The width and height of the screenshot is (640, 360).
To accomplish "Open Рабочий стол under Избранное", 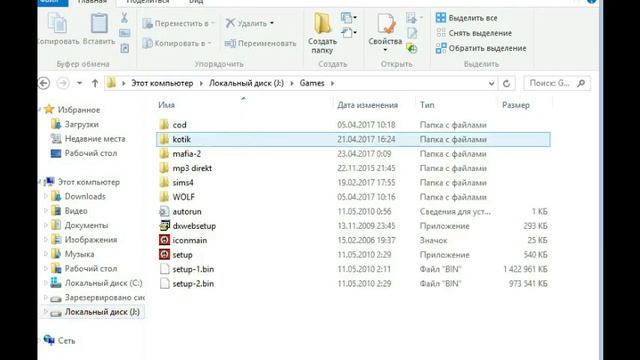I will point(91,153).
